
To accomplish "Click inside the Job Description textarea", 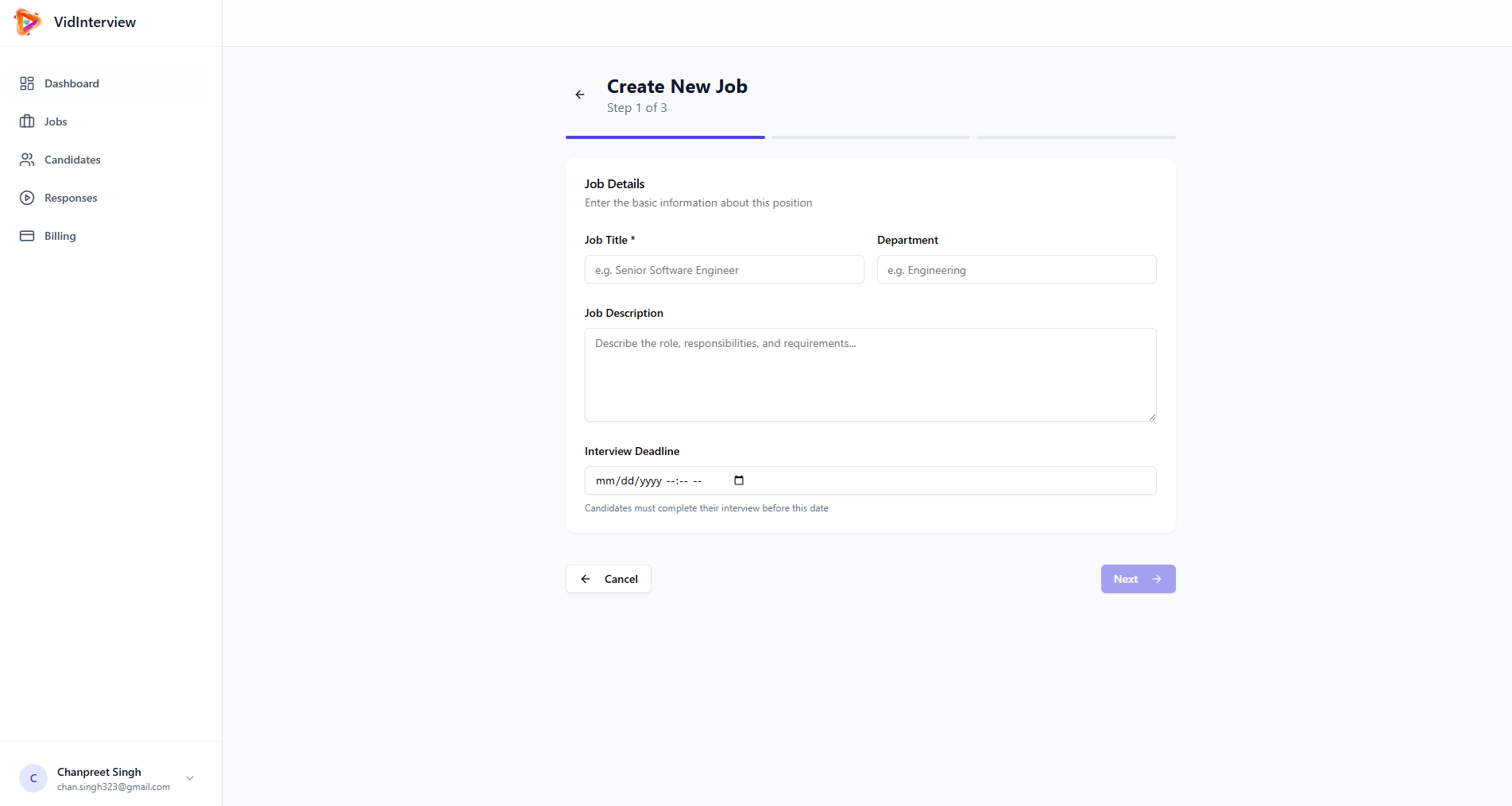I will [x=870, y=375].
